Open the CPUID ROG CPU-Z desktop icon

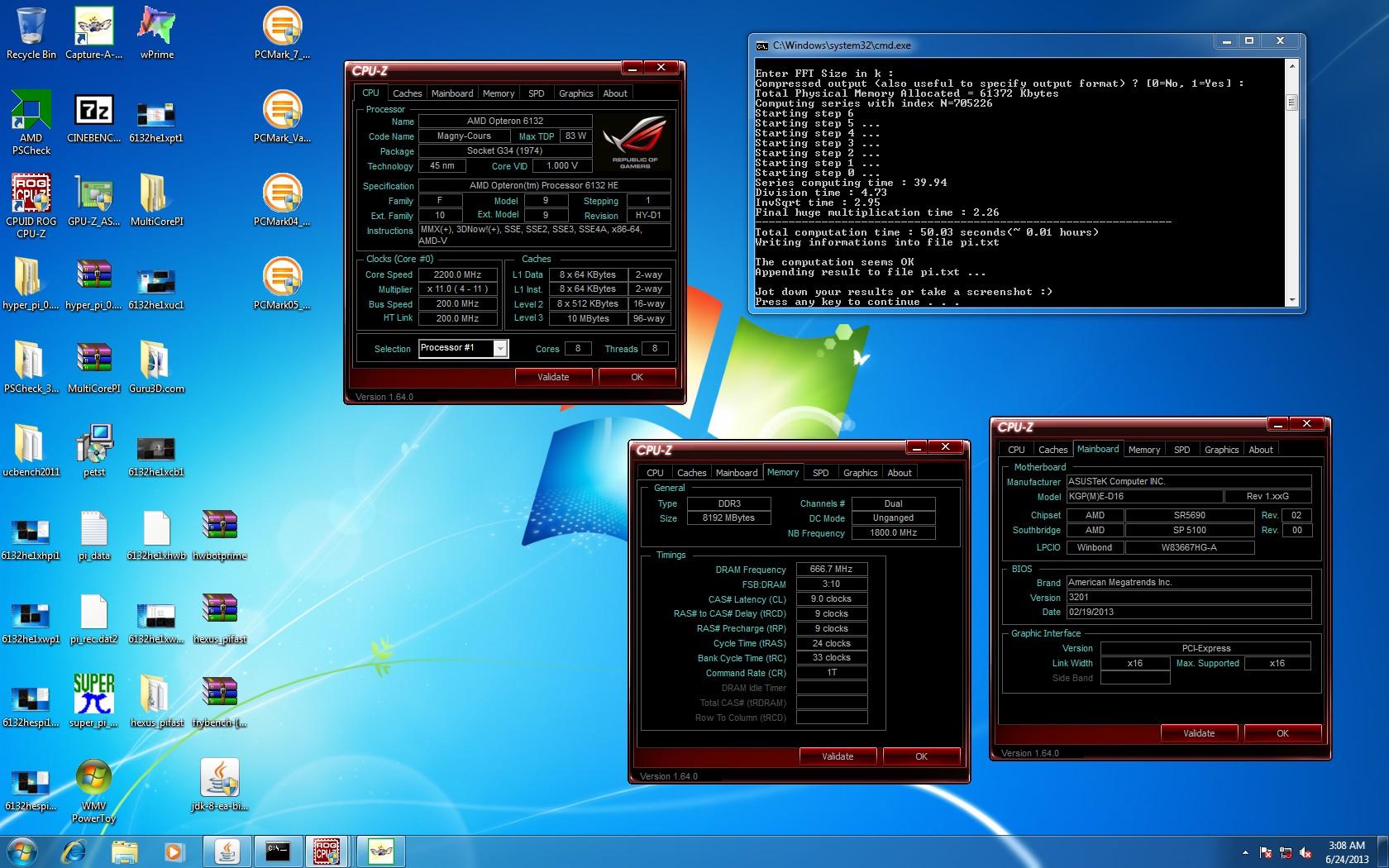click(31, 206)
